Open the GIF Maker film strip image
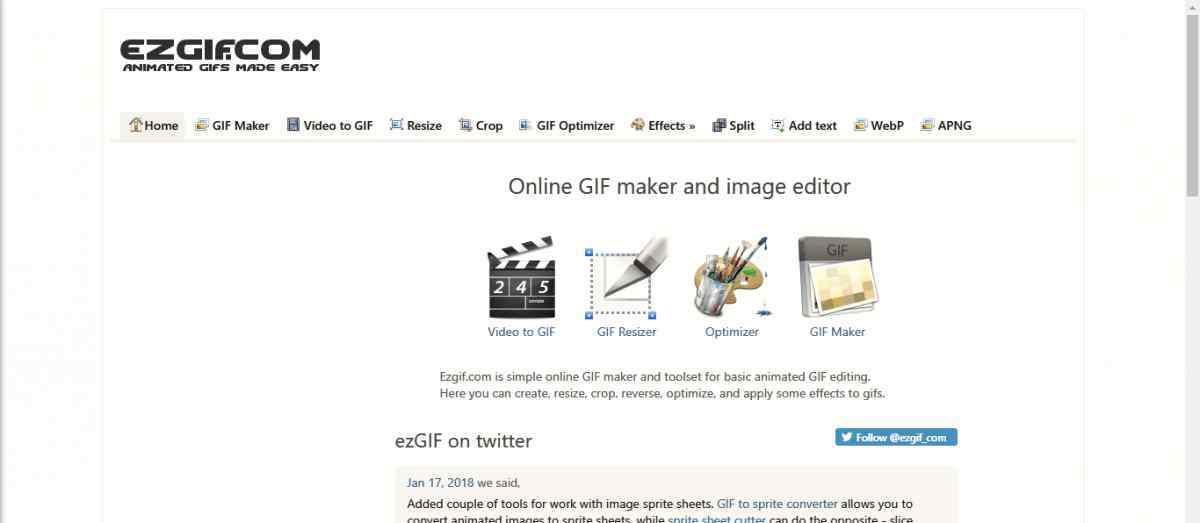The height and width of the screenshot is (523, 1200). click(837, 277)
